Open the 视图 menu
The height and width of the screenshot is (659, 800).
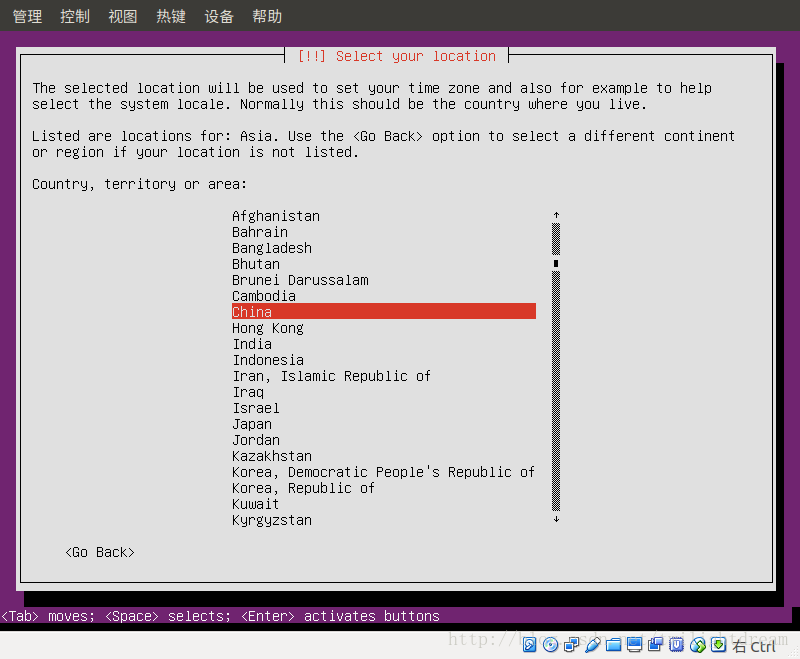pyautogui.click(x=122, y=15)
